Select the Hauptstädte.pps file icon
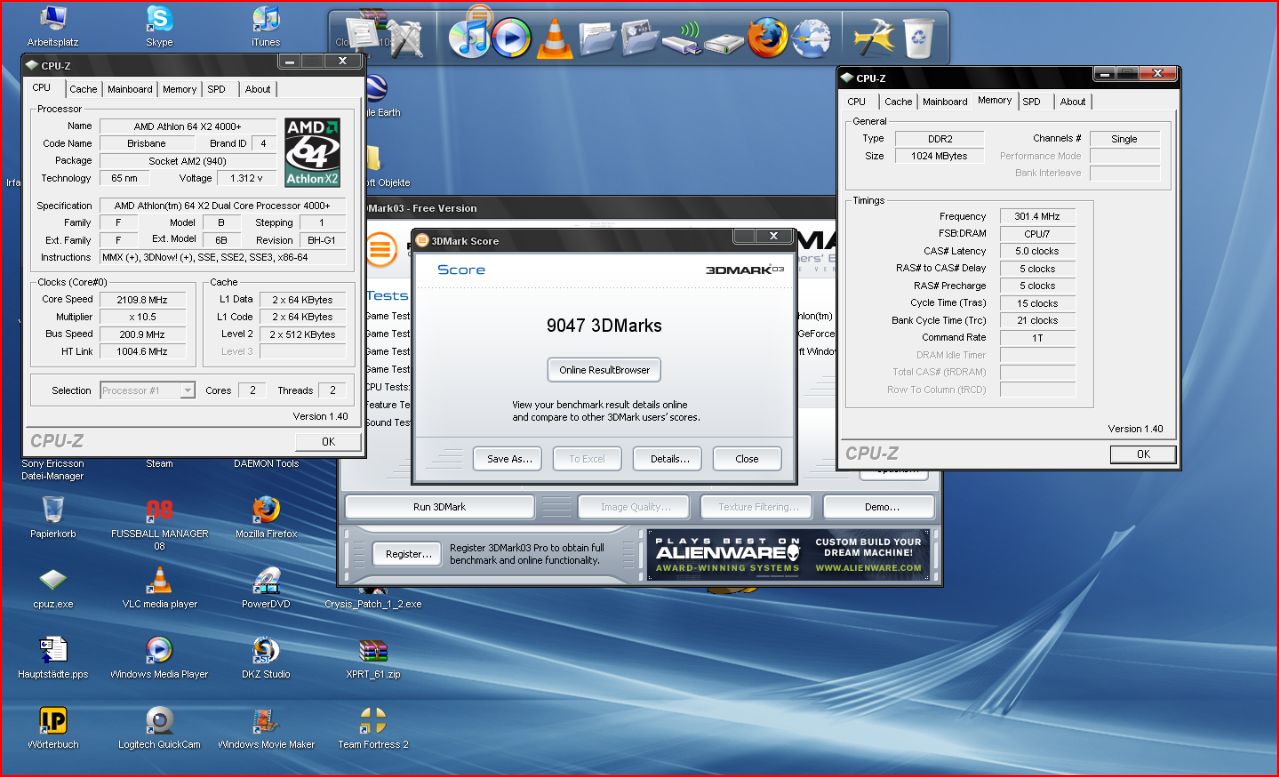The width and height of the screenshot is (1279, 777). coord(53,657)
